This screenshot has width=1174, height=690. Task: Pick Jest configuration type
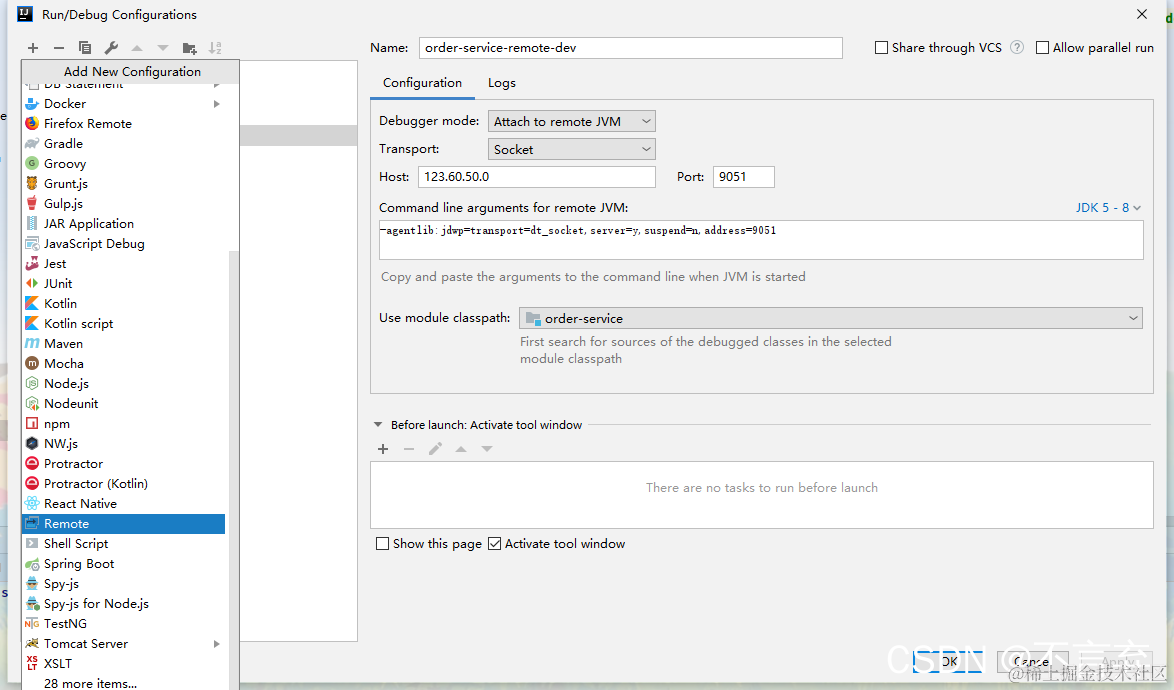pos(124,263)
